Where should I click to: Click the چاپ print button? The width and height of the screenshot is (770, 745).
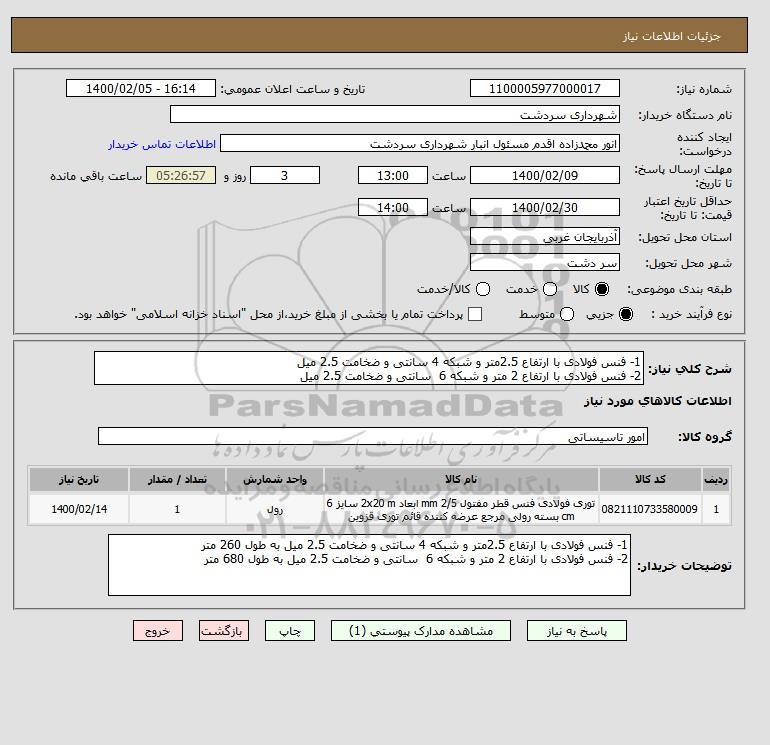coord(290,631)
